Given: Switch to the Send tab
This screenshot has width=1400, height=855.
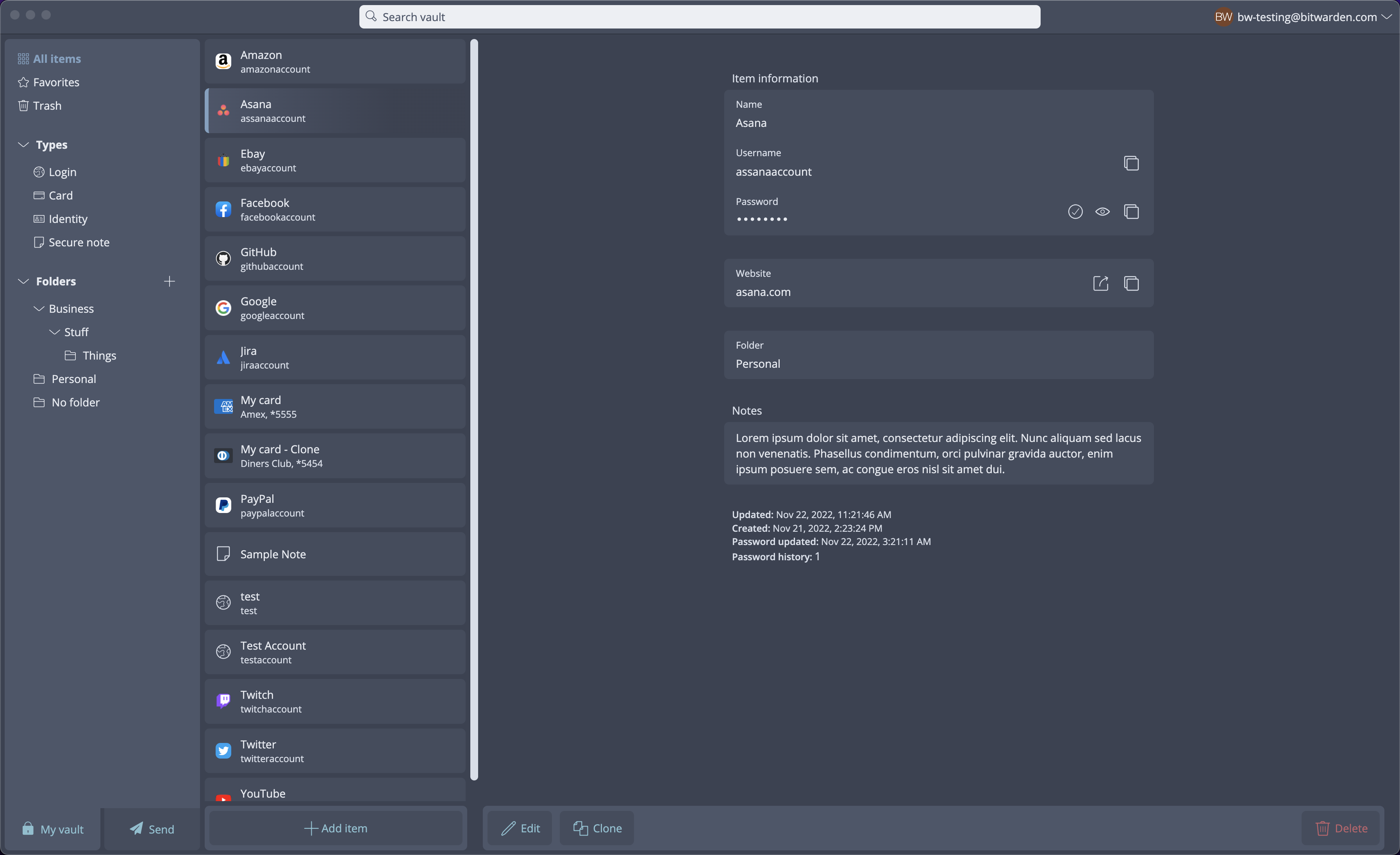Looking at the screenshot, I should tap(152, 829).
